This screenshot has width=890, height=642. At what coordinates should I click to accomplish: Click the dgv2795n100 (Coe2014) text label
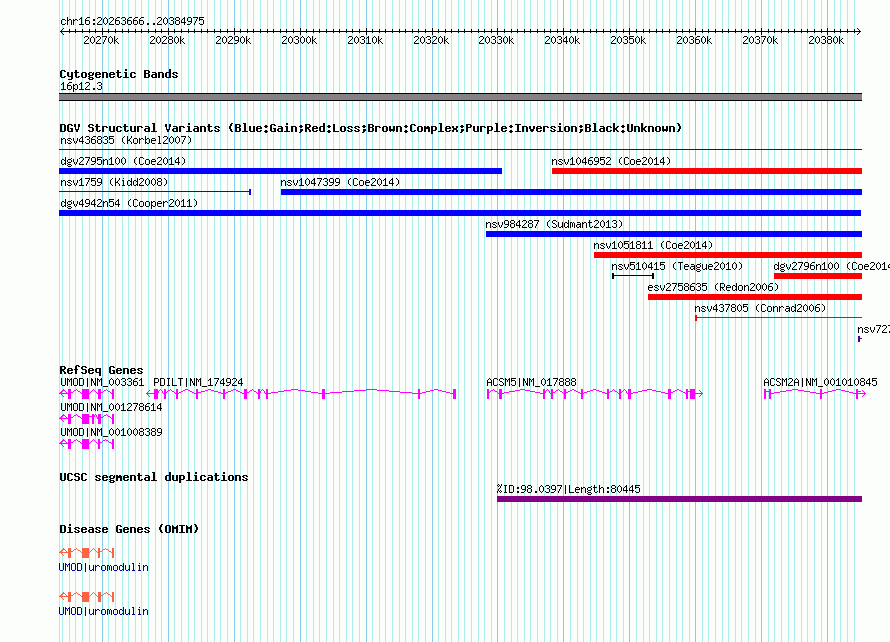click(x=123, y=161)
